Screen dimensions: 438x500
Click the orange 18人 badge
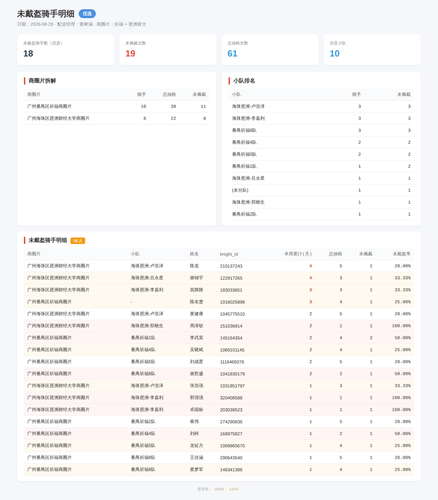tap(78, 241)
